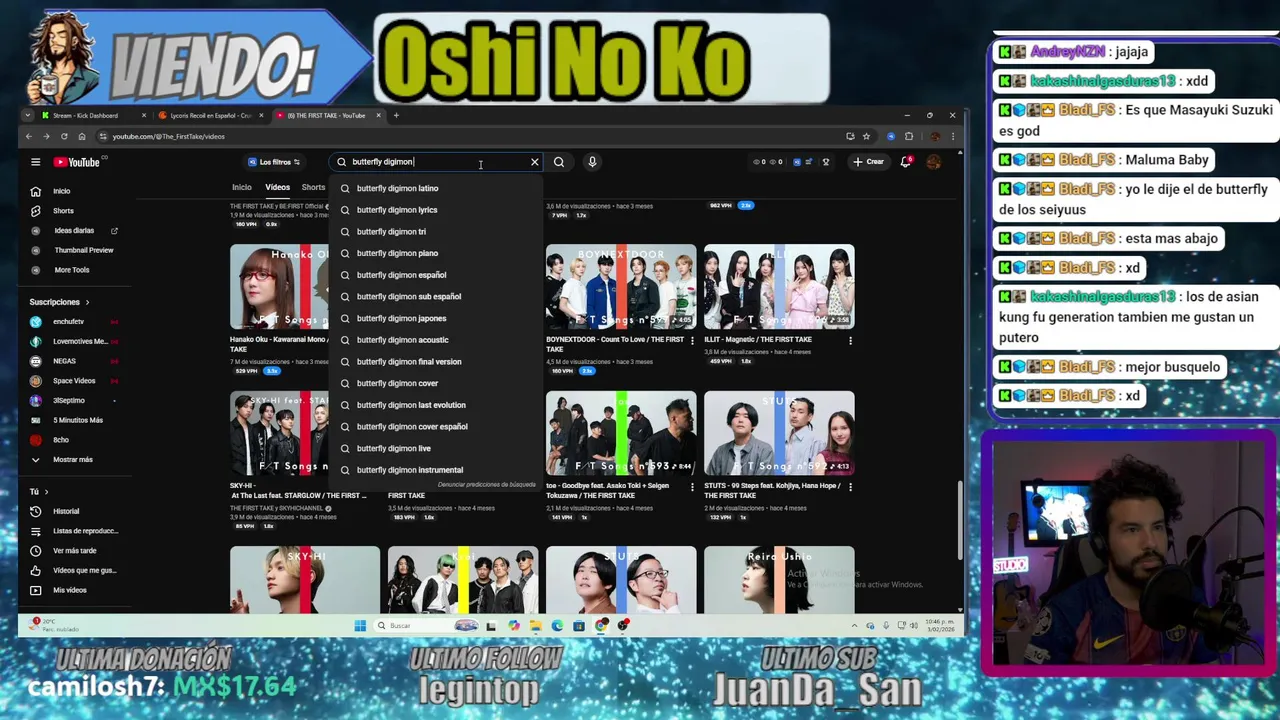Choose suggestion butterfly digimon last evolution
Image resolution: width=1280 pixels, height=720 pixels.
(x=435, y=405)
